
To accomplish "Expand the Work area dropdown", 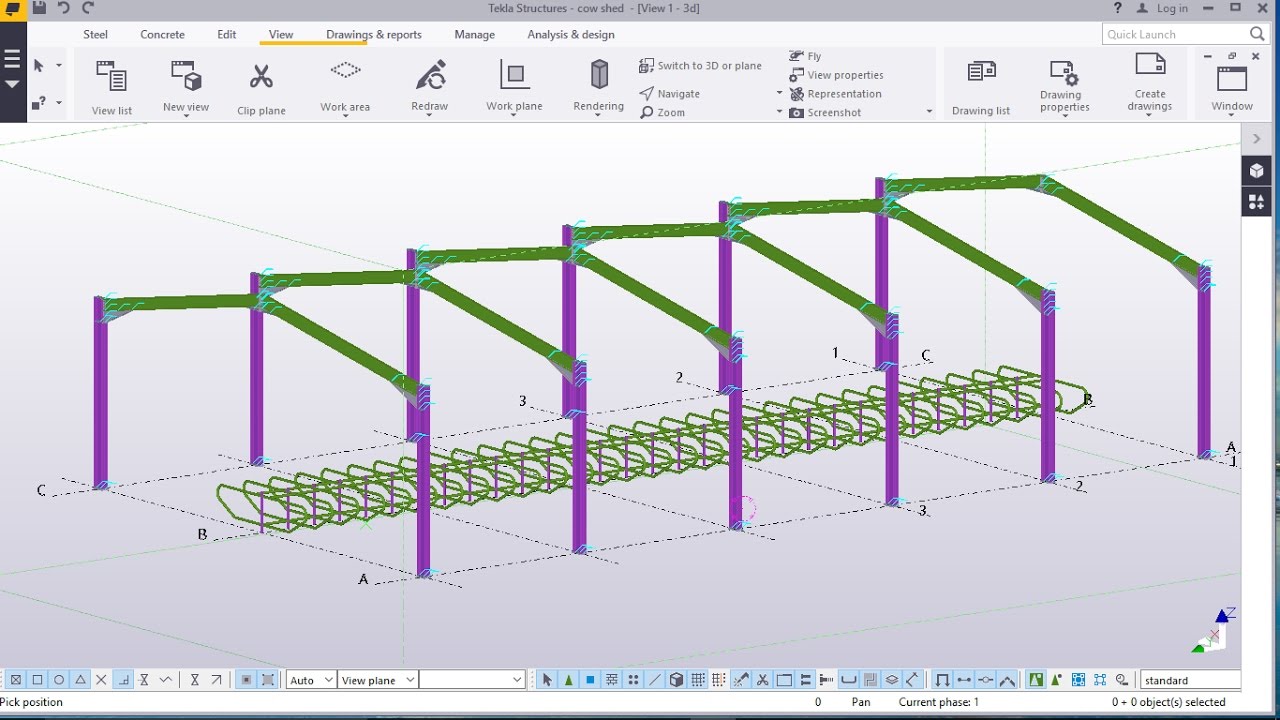I will (345, 114).
